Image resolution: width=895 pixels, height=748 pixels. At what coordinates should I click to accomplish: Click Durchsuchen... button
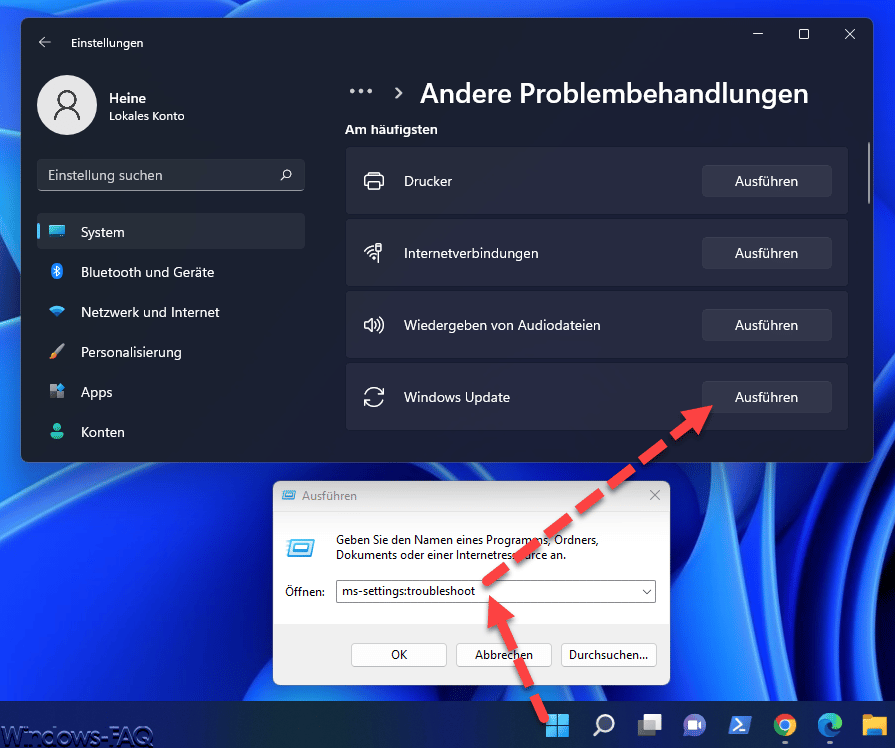(608, 654)
